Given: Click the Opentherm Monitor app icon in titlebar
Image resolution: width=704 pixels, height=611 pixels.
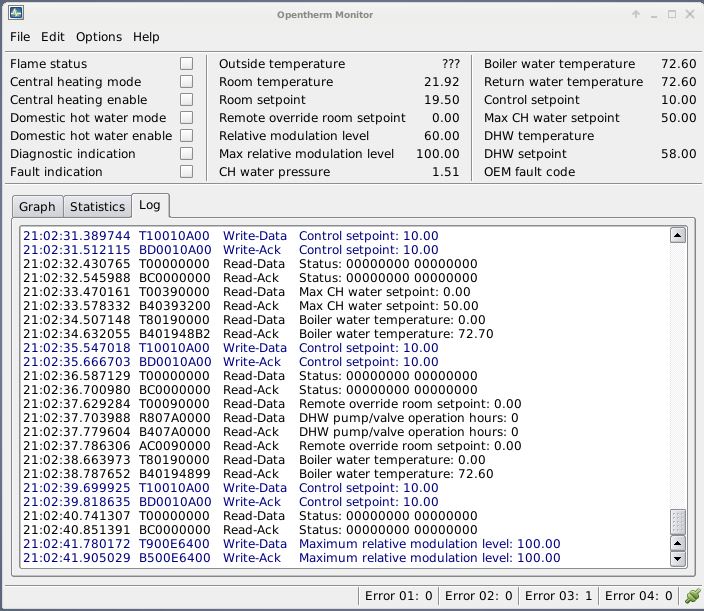Looking at the screenshot, I should pos(16,13).
